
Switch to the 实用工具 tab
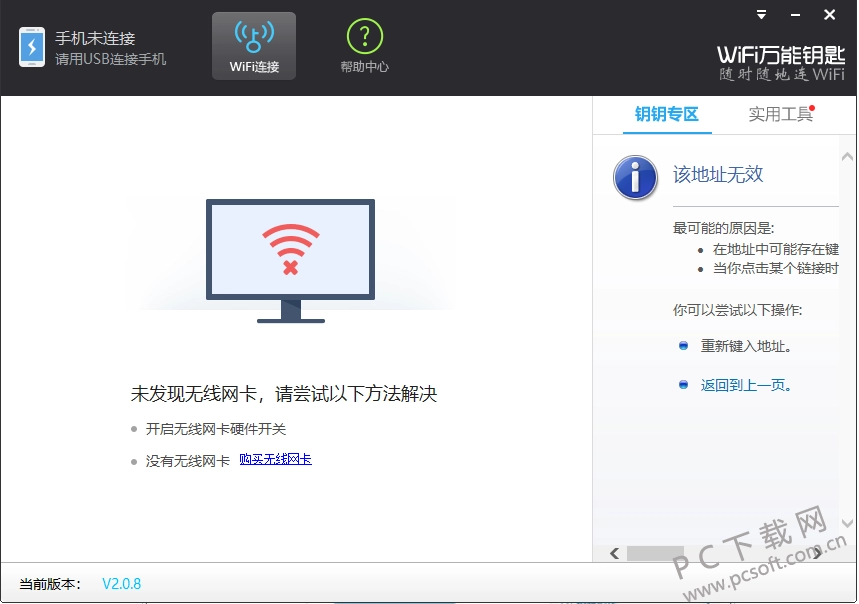[780, 114]
